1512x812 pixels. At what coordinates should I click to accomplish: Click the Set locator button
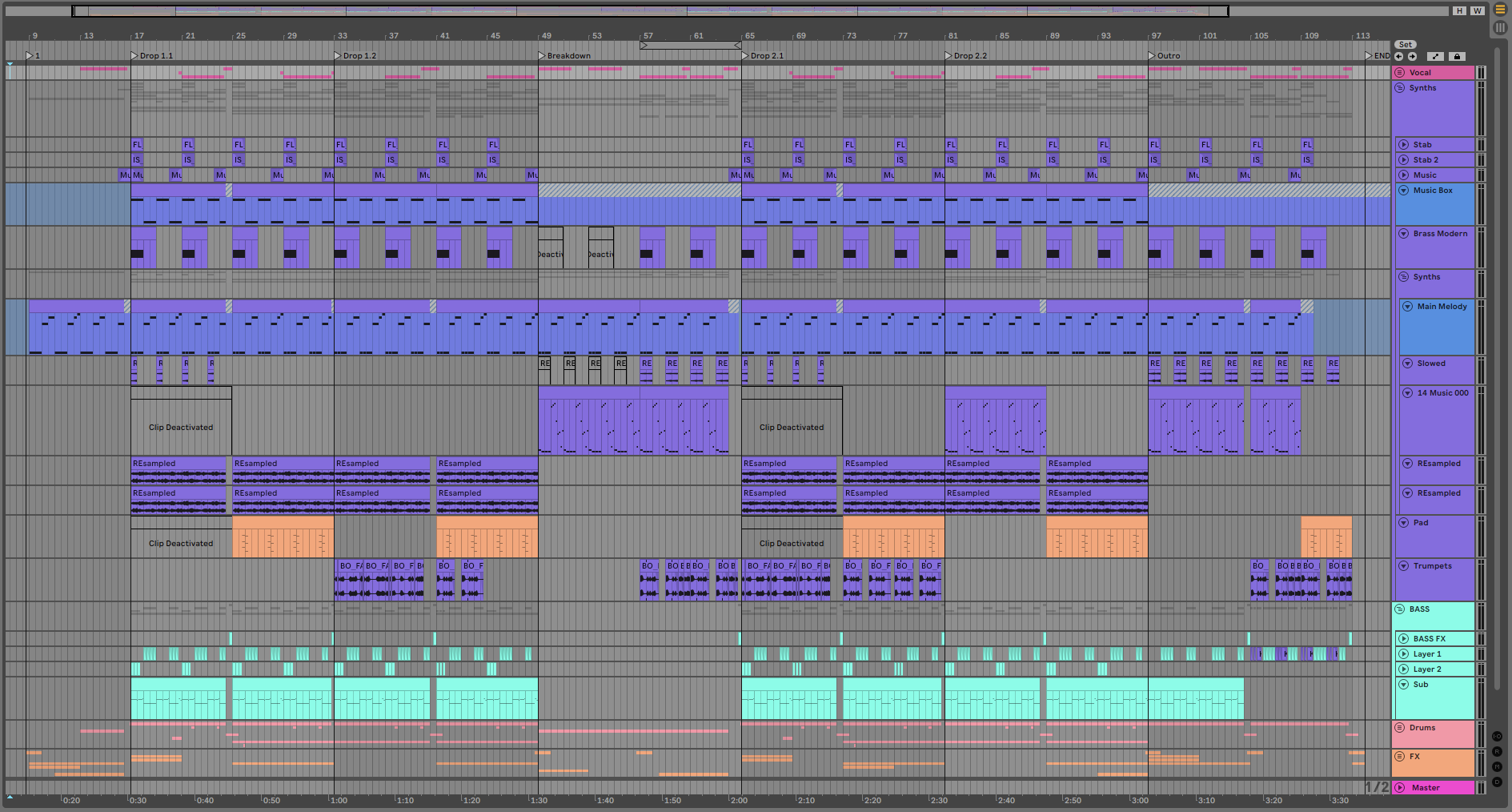click(1406, 45)
